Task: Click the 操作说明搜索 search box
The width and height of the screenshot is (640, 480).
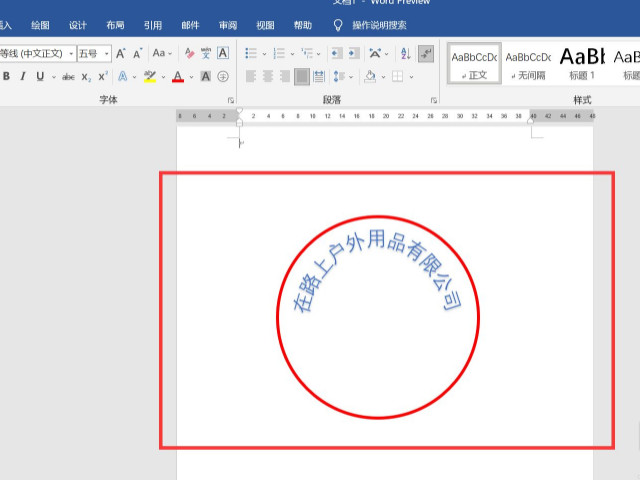Action: (379, 25)
